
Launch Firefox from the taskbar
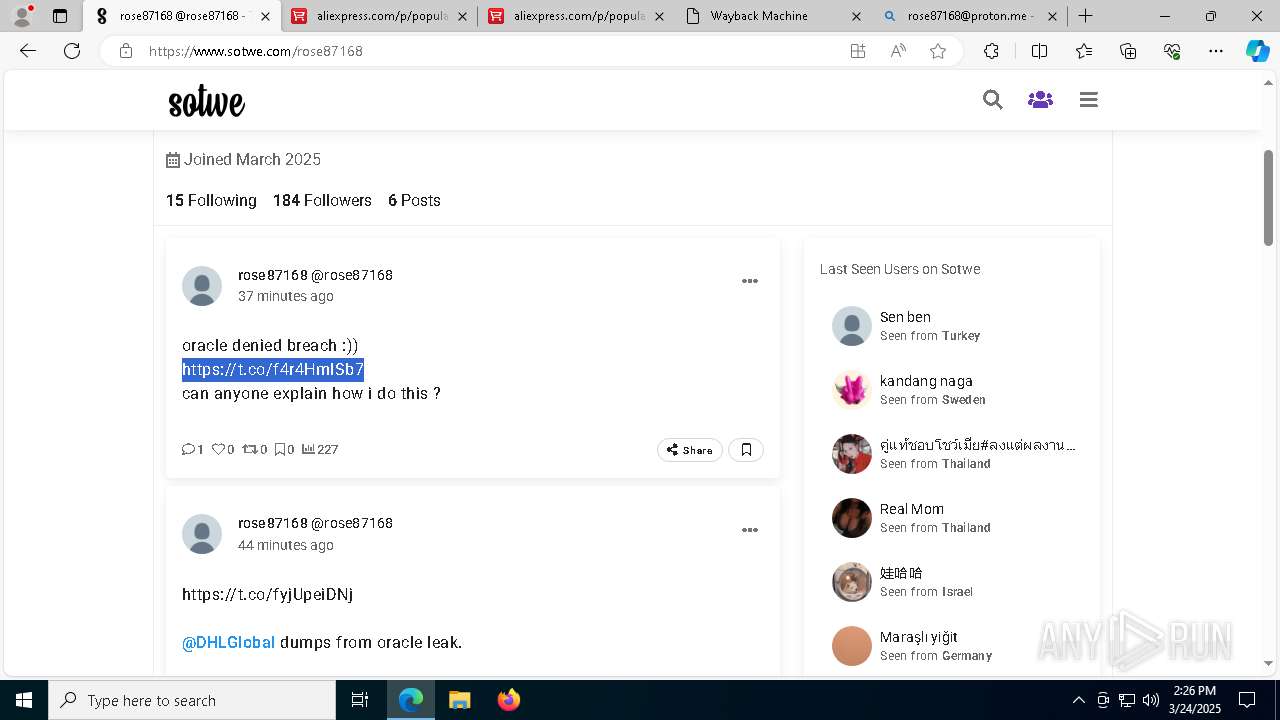(508, 700)
